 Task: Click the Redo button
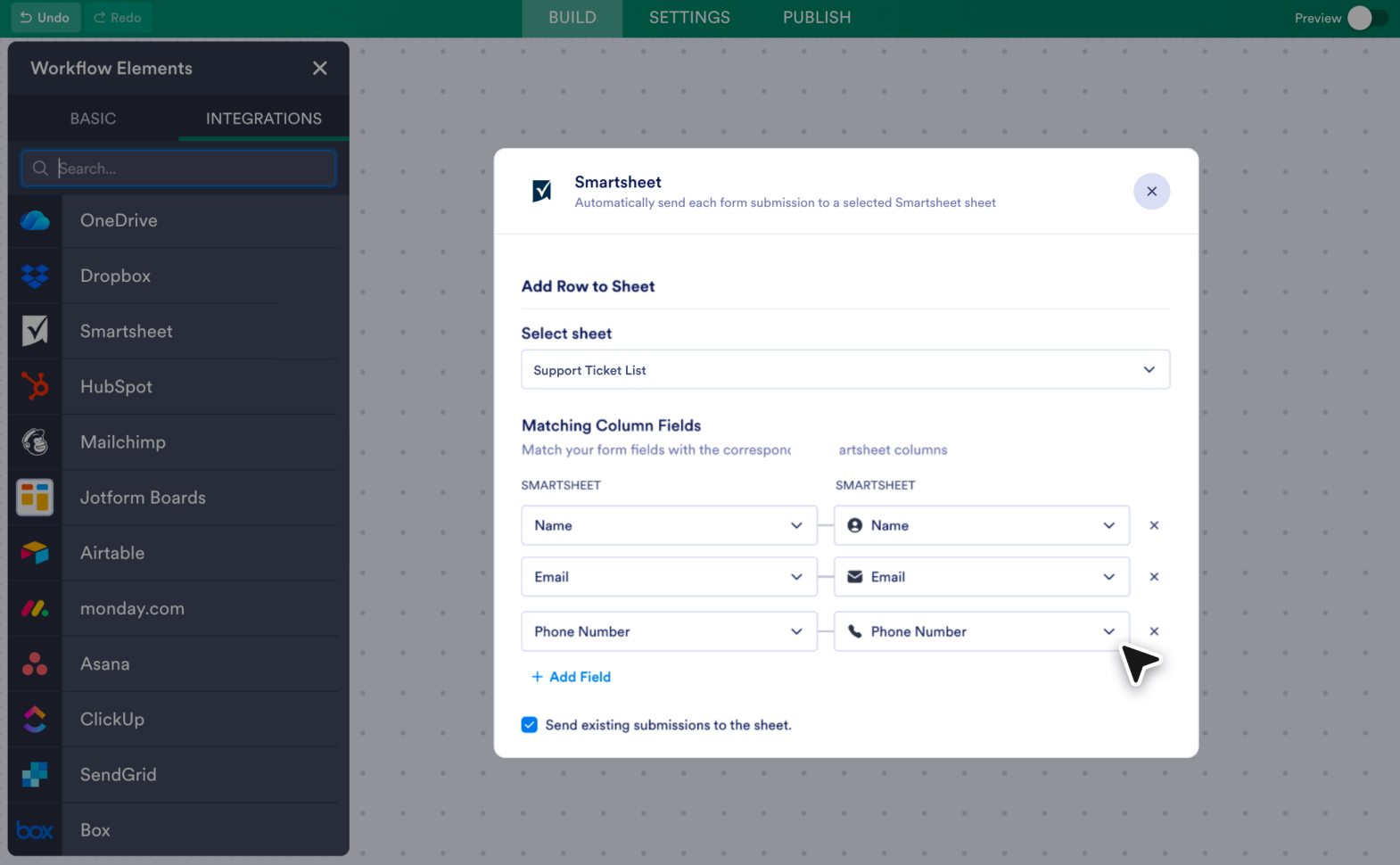(118, 18)
